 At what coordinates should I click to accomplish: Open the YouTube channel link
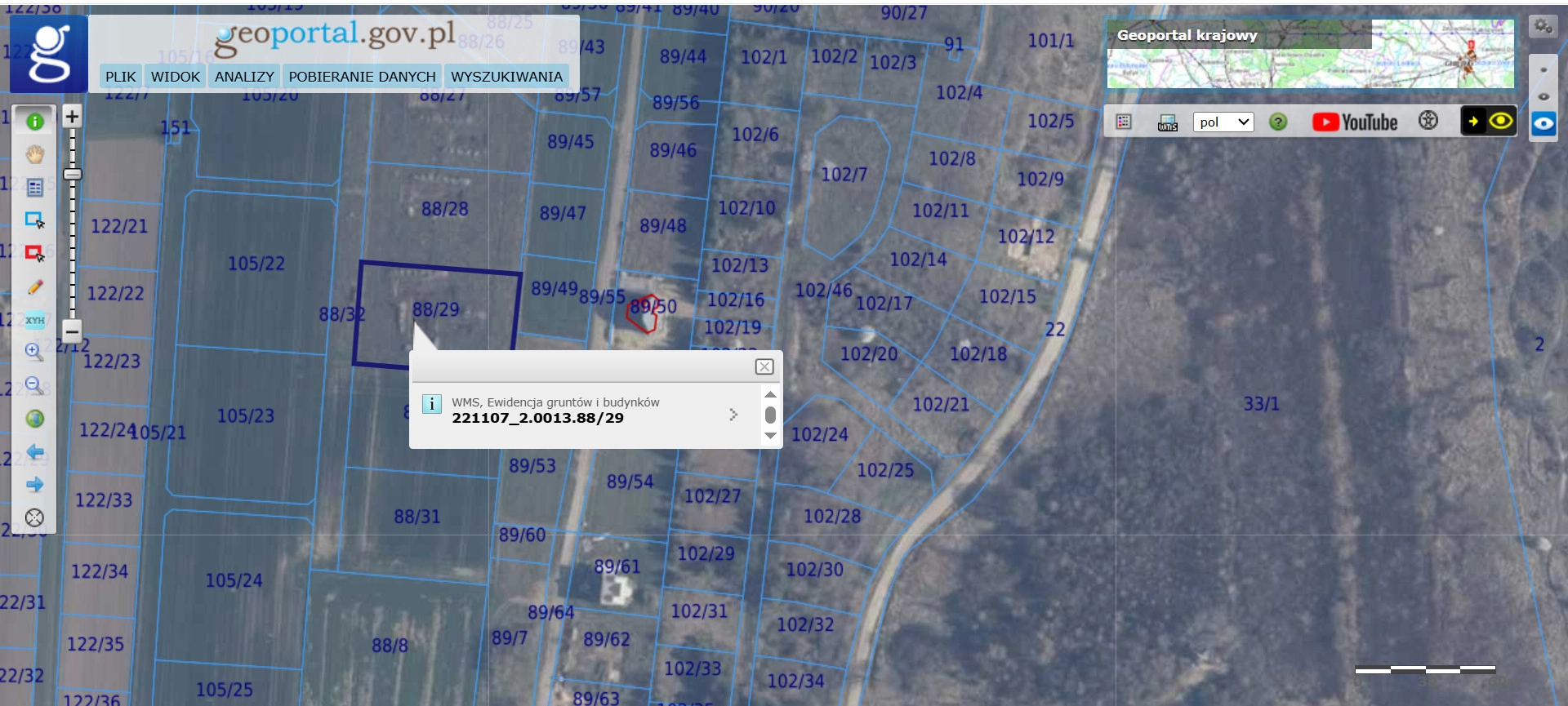[x=1355, y=122]
